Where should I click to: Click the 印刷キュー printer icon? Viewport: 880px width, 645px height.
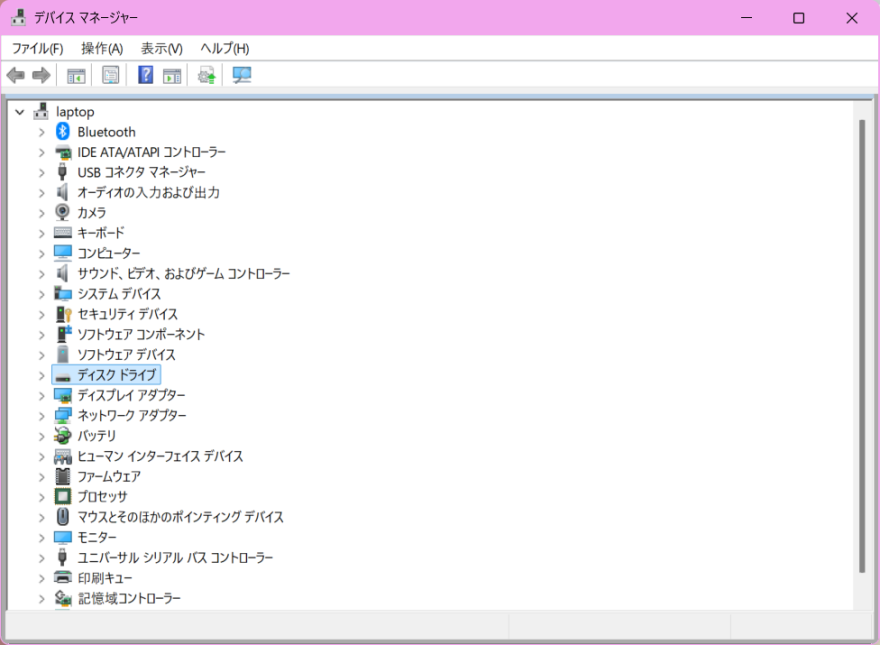[x=63, y=578]
